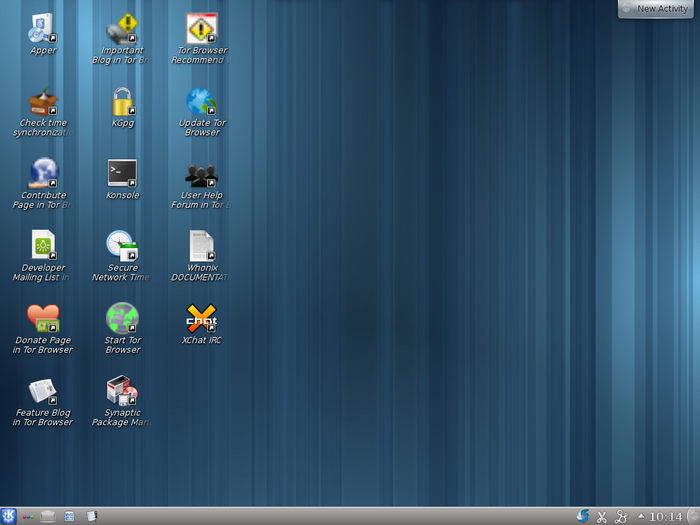Launch Synaptic Package Manager icon
Image resolution: width=700 pixels, height=525 pixels.
(x=122, y=390)
